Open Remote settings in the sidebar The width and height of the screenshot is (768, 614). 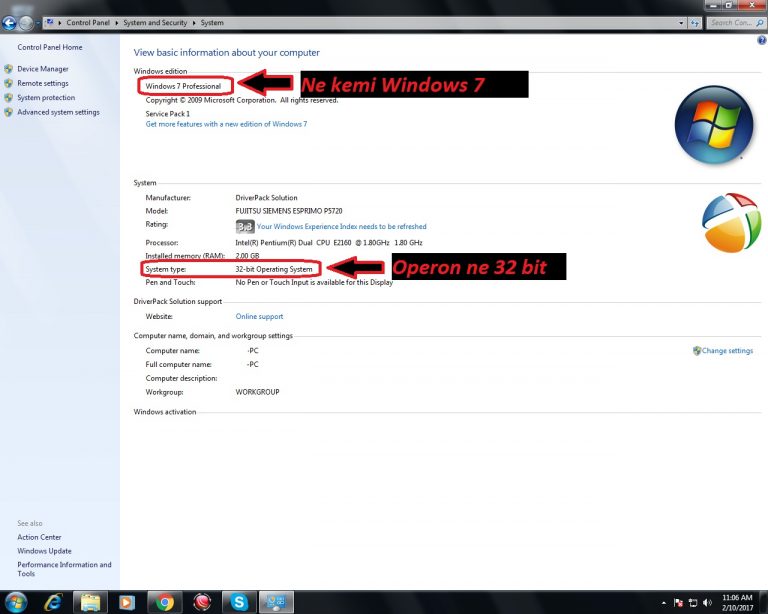43,83
